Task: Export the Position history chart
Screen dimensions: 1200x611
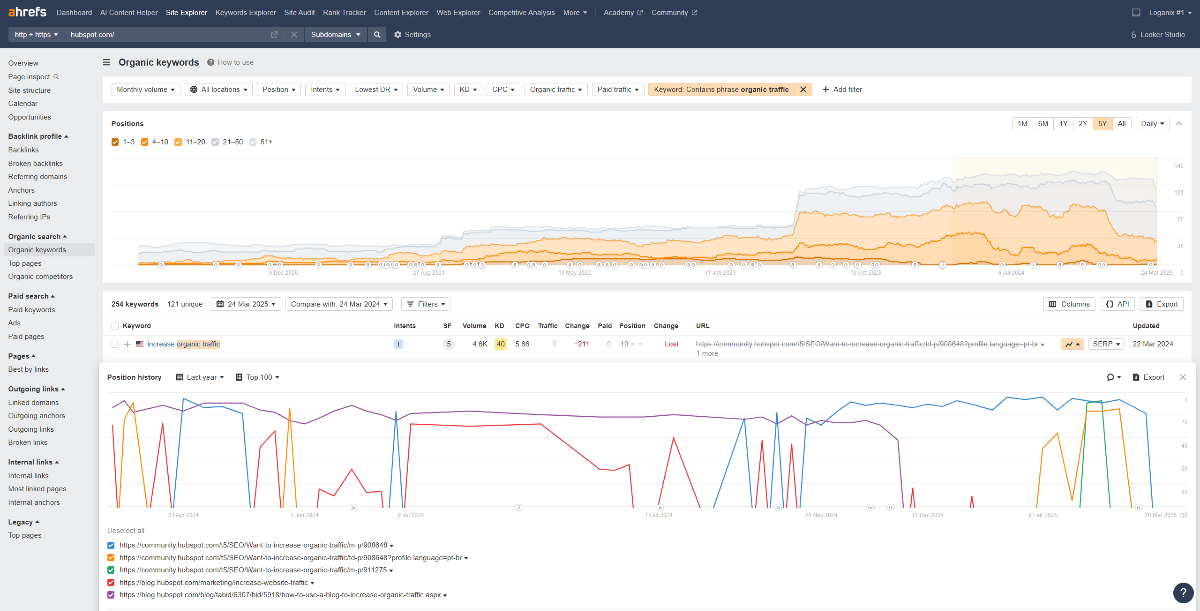Action: pyautogui.click(x=1149, y=377)
